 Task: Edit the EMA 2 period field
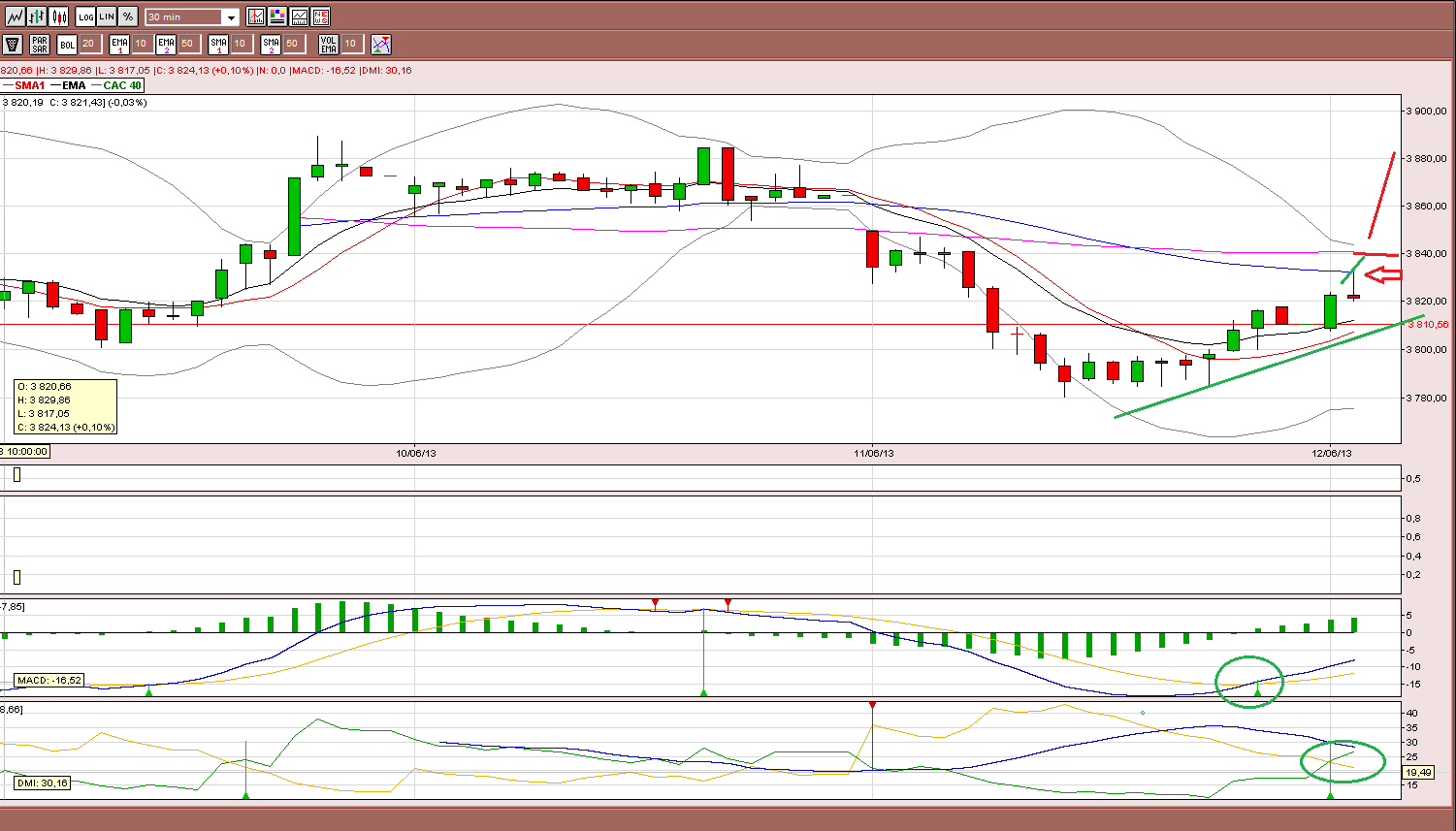188,44
